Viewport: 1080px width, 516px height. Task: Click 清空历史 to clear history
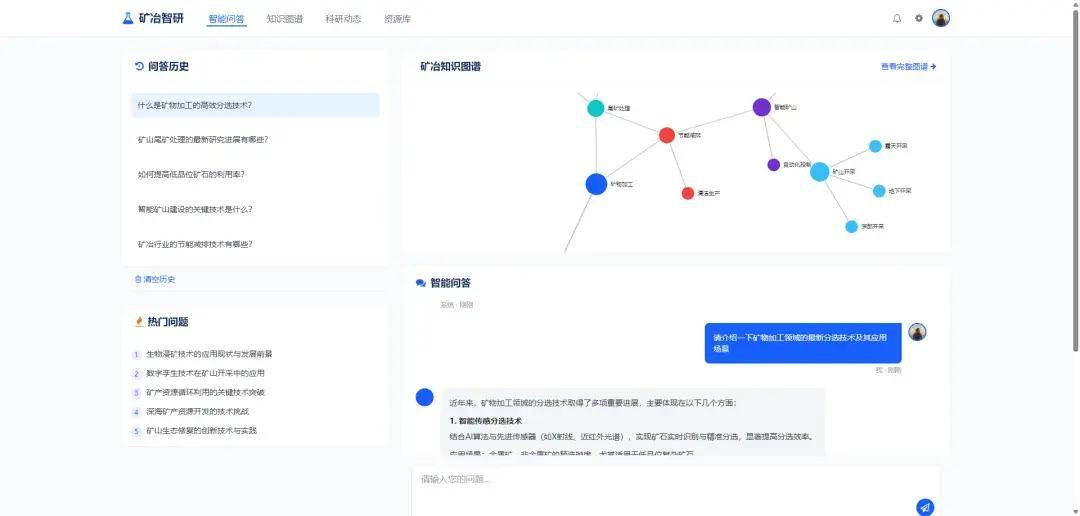tap(155, 279)
